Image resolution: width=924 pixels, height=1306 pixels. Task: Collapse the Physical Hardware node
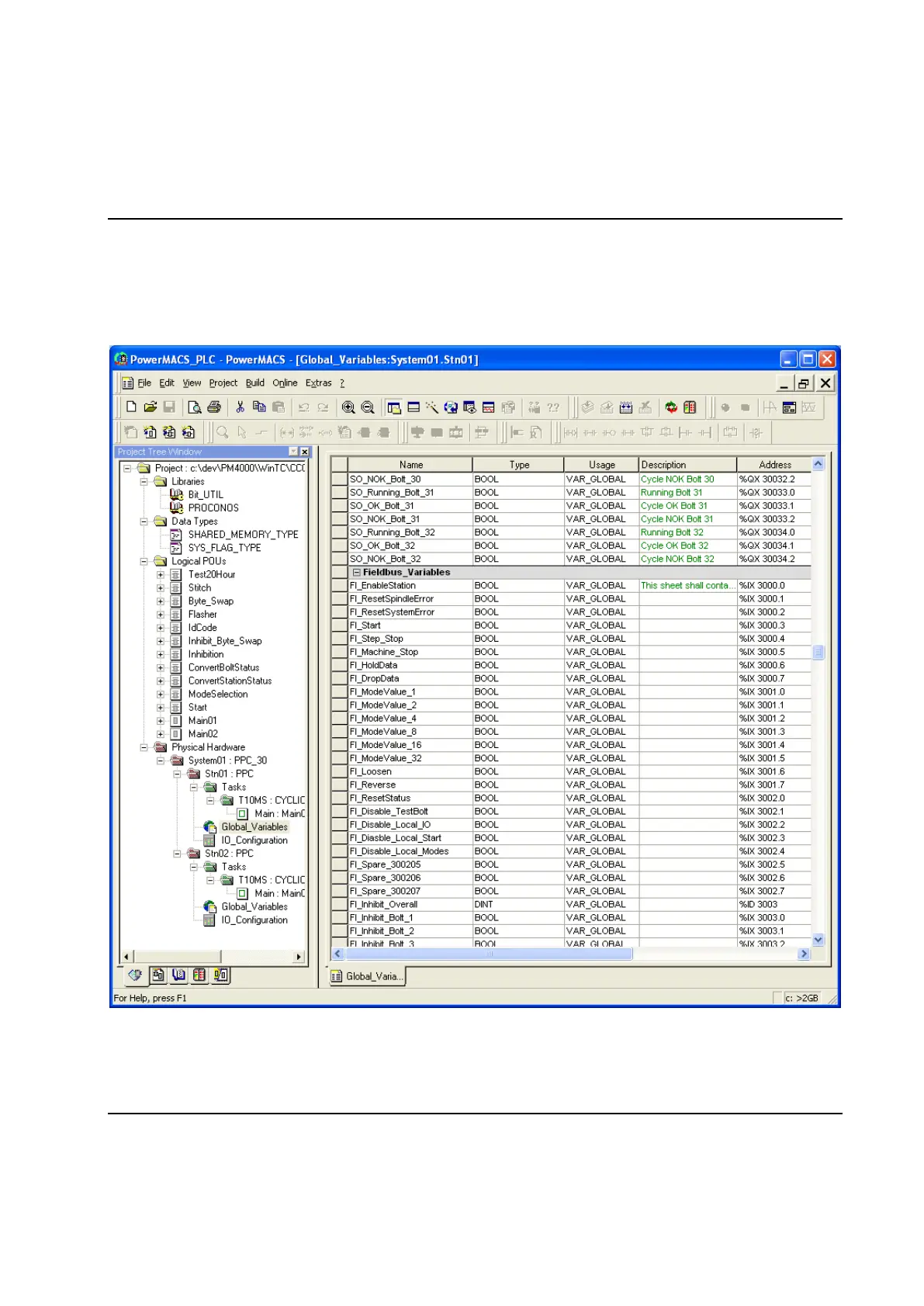(x=144, y=747)
